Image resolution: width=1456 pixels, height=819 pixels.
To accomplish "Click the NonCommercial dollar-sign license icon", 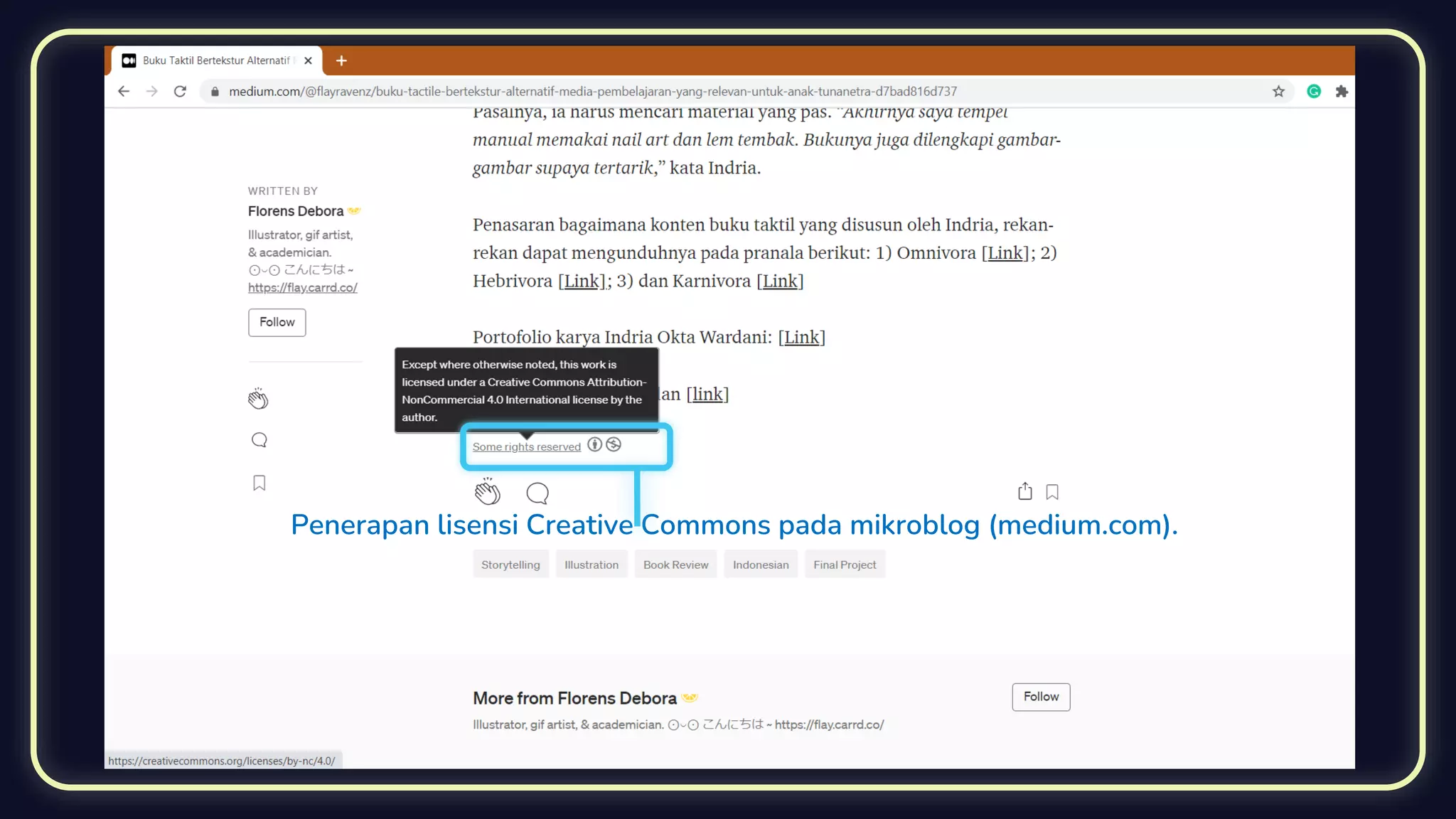I will (614, 444).
